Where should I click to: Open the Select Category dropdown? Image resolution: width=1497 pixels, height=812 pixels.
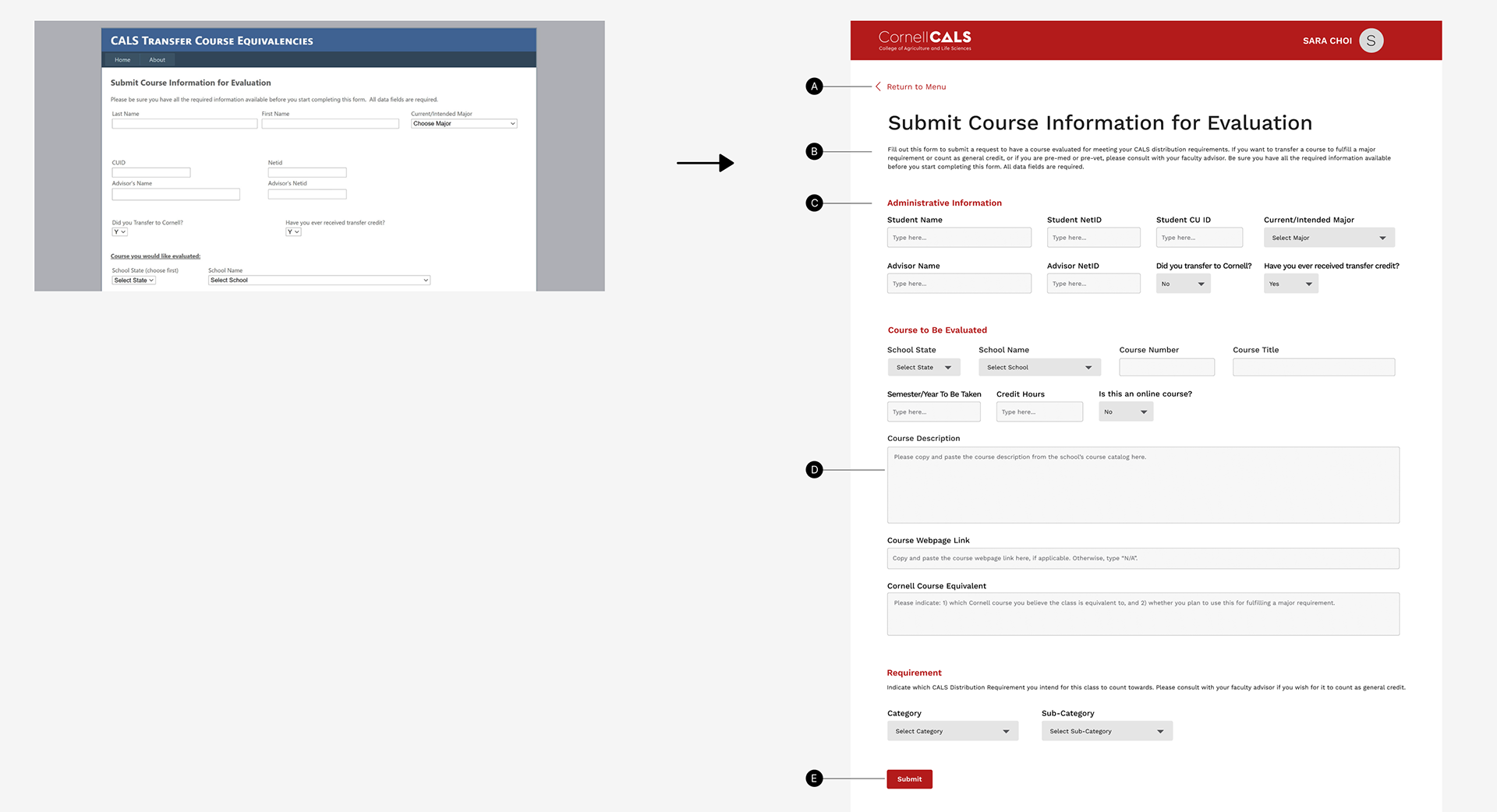point(953,731)
